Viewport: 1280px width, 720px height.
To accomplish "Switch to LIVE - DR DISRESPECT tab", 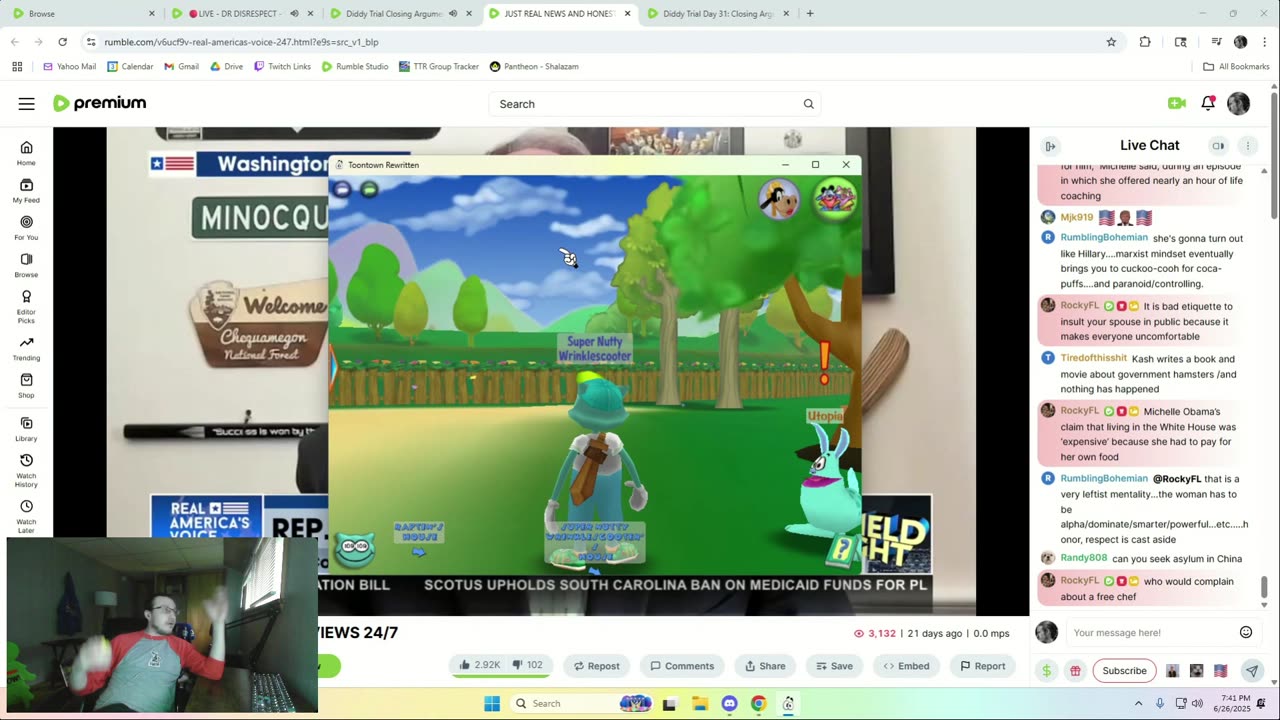I will [240, 14].
